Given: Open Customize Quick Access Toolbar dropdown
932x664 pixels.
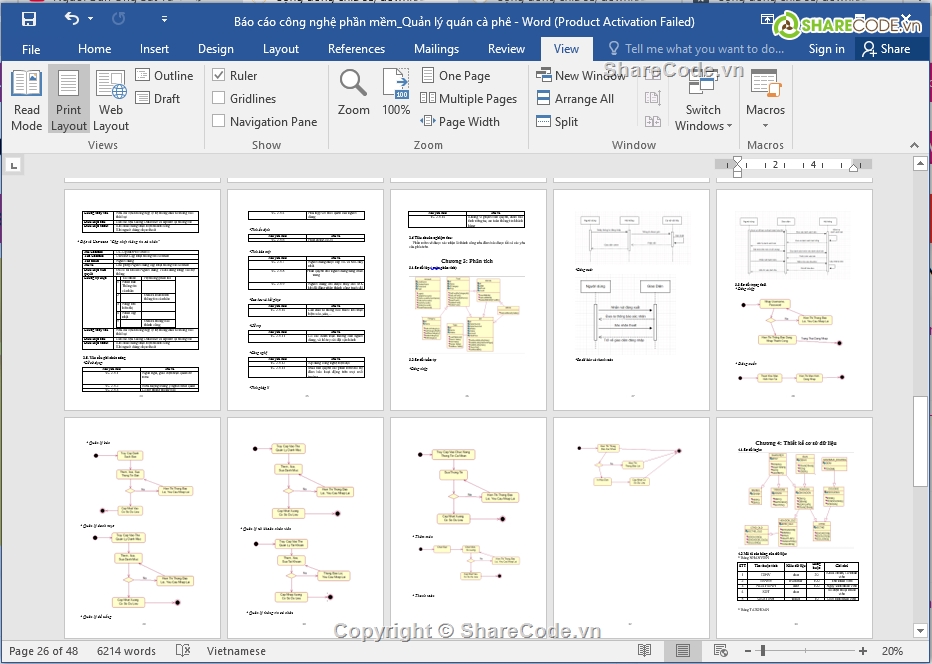Looking at the screenshot, I should pos(164,20).
